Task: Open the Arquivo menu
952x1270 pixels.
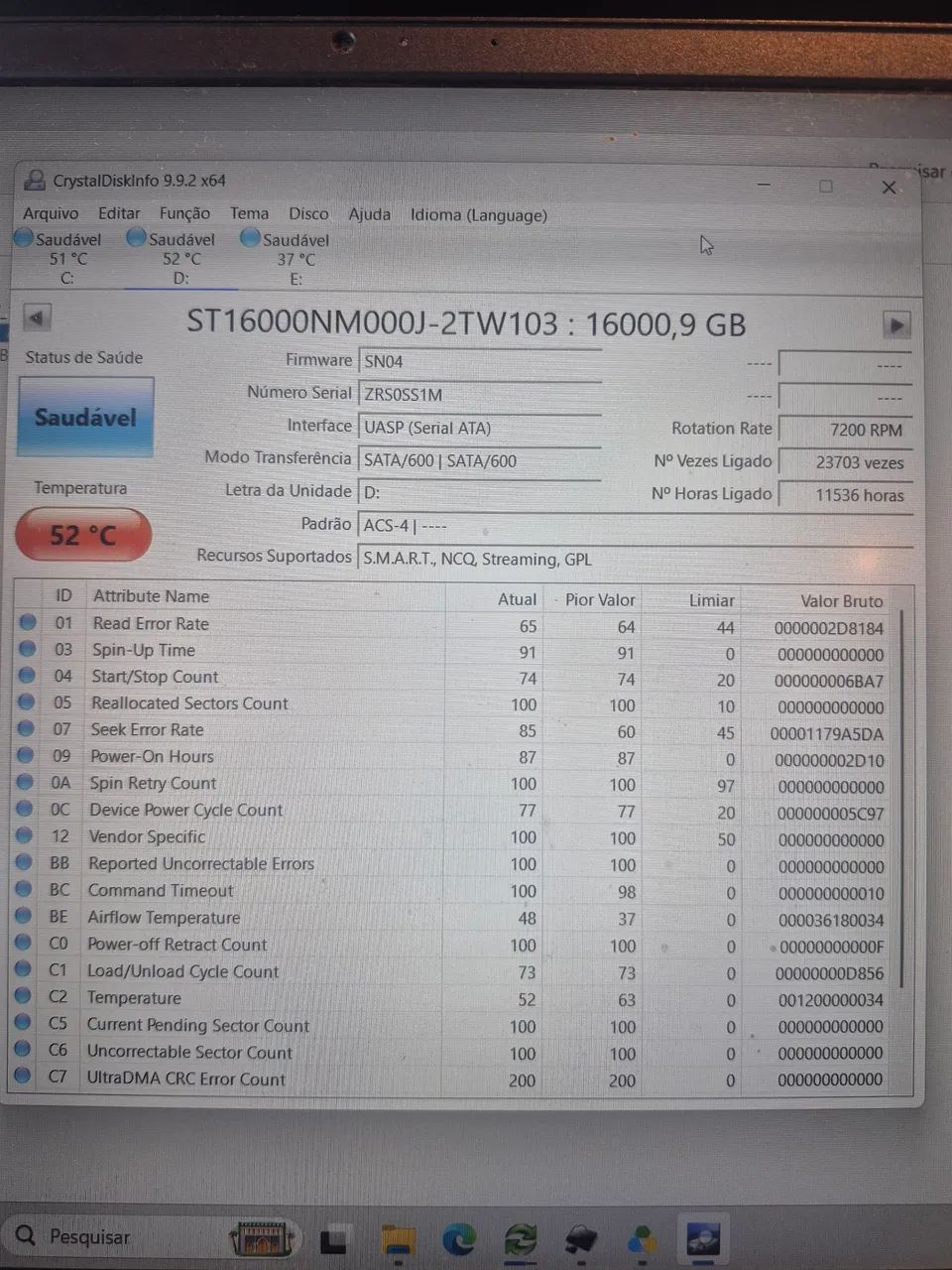Action: pyautogui.click(x=51, y=213)
